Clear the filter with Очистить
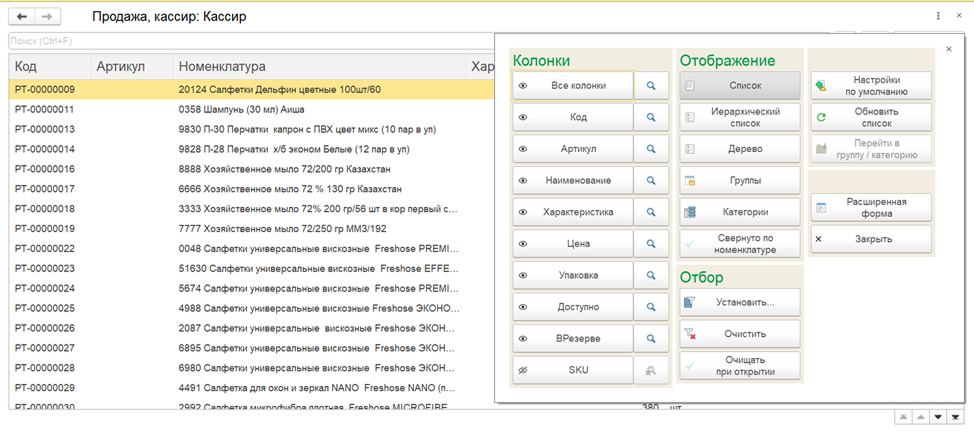 (740, 334)
